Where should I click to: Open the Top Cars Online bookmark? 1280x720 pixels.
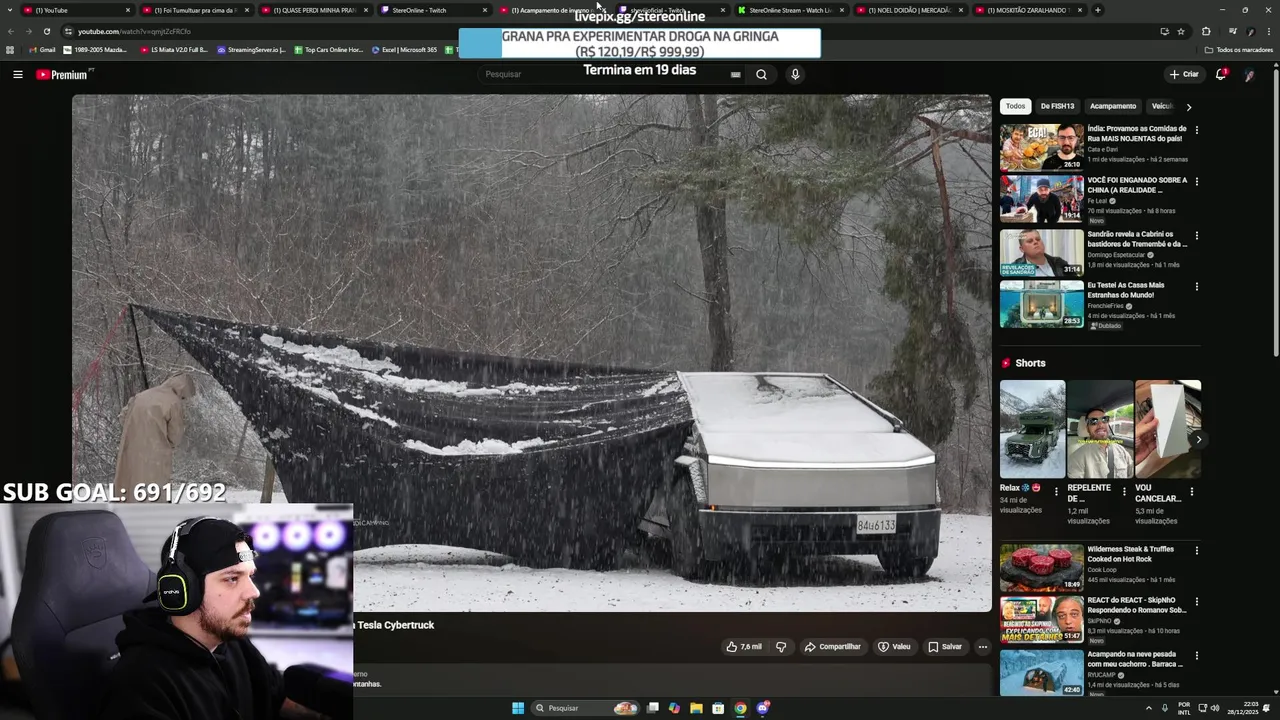328,49
